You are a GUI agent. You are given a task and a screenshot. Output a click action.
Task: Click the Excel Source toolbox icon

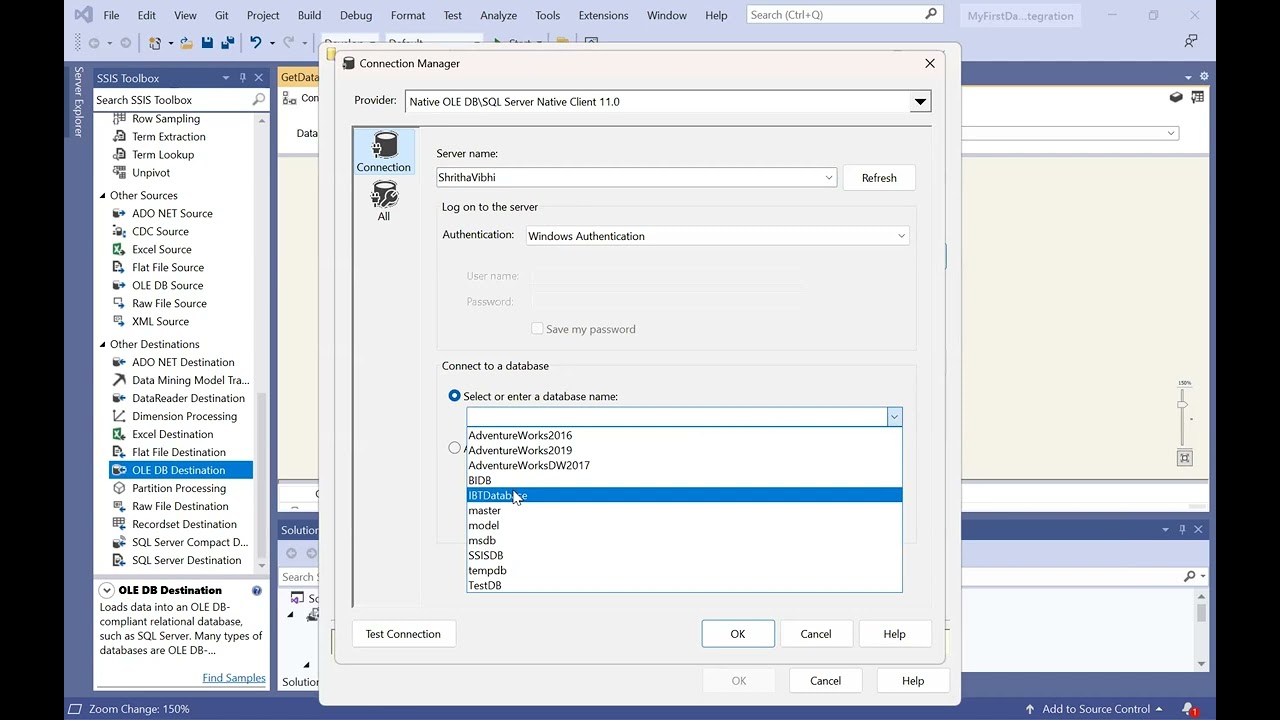(119, 250)
